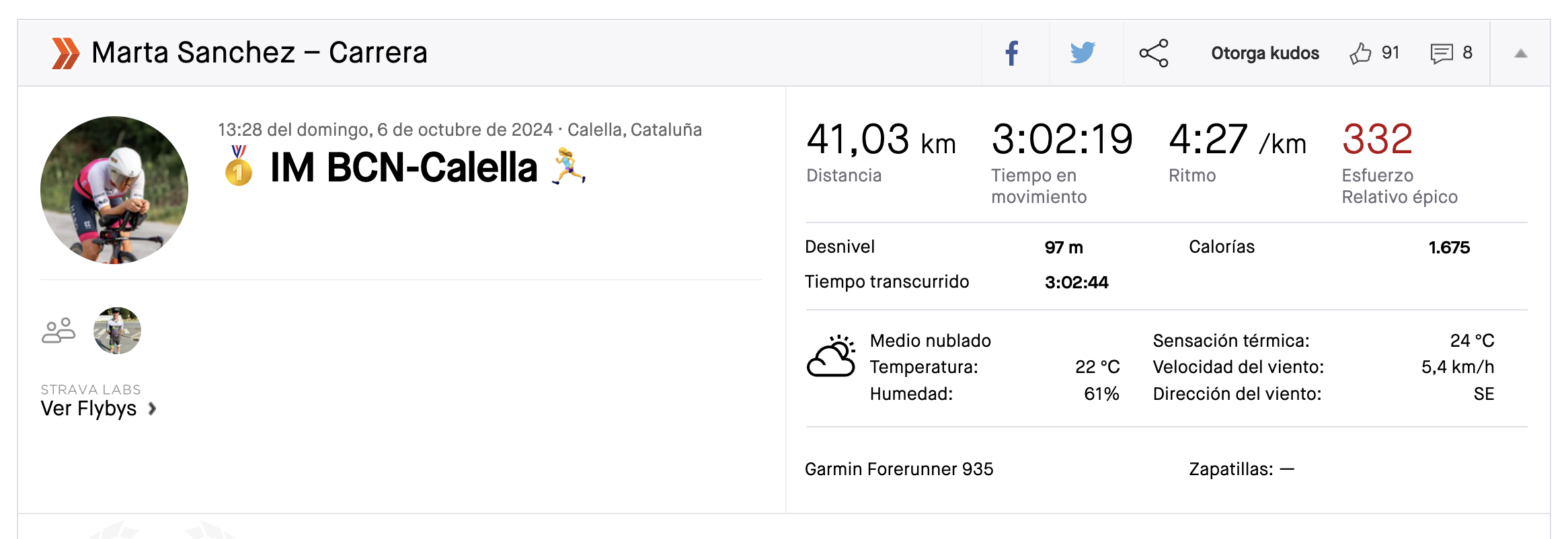Open the companion athlete's avatar
This screenshot has width=1568, height=539.
click(x=117, y=331)
